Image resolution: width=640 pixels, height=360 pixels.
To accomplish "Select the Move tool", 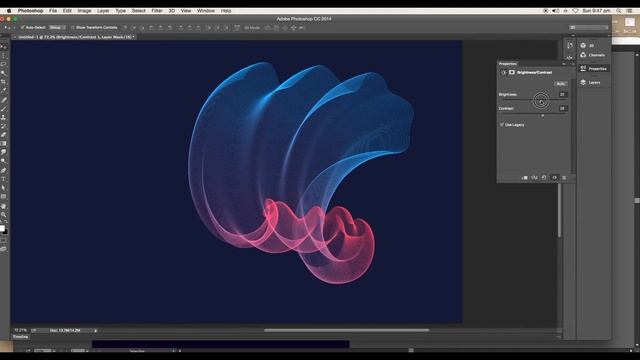I will click(x=4, y=47).
